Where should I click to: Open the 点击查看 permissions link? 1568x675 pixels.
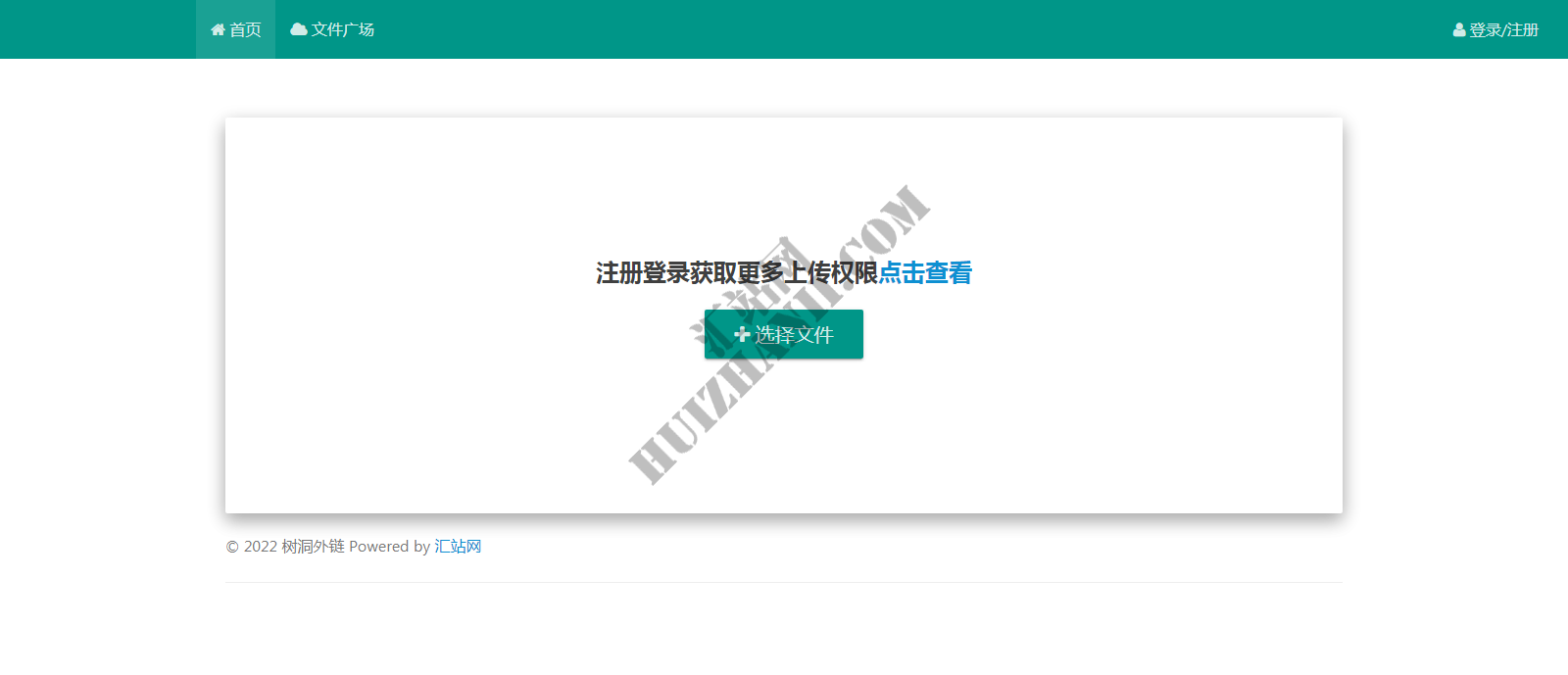[x=925, y=273]
